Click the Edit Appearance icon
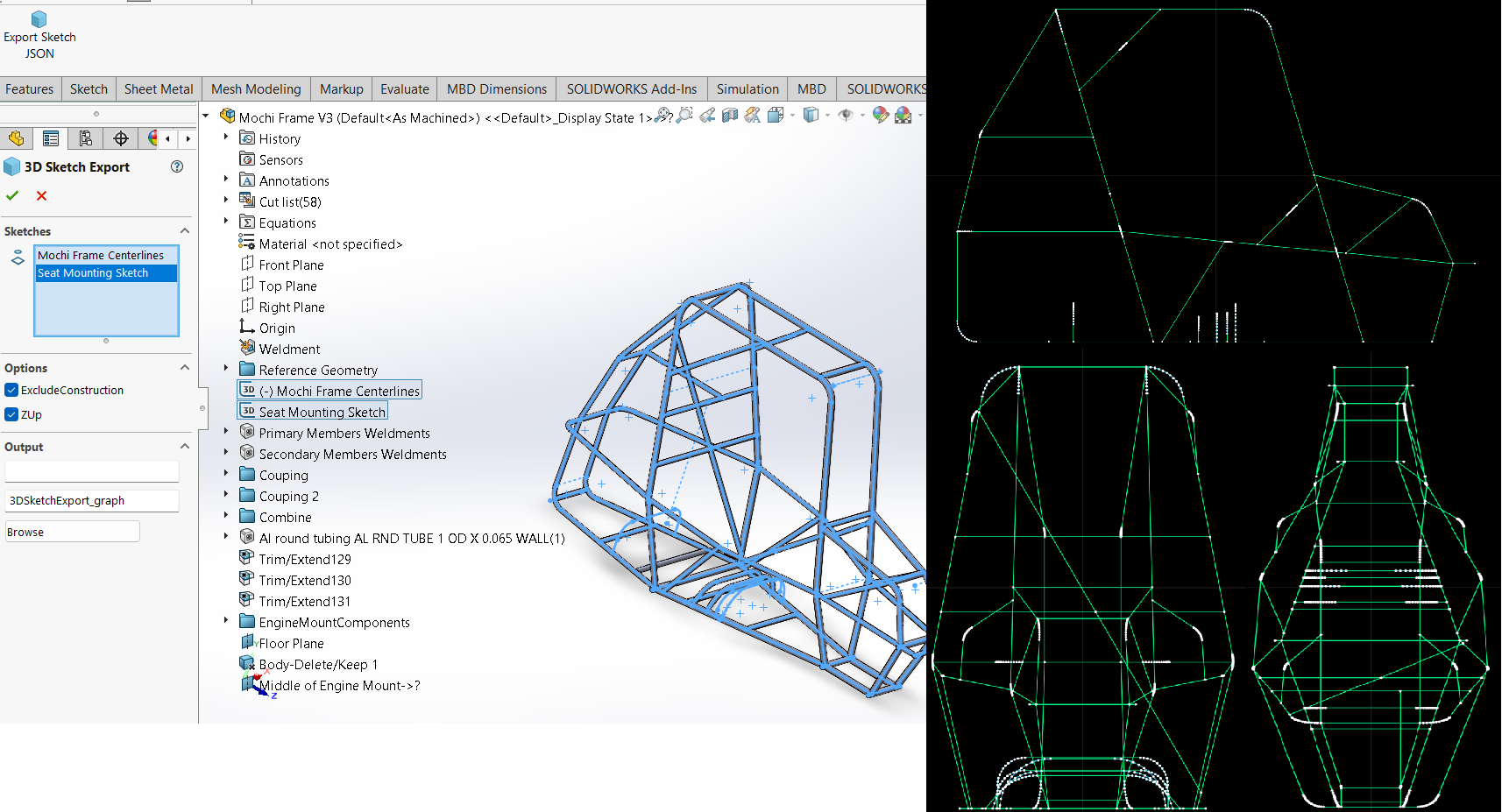Viewport: 1502px width, 812px height. pos(880,115)
